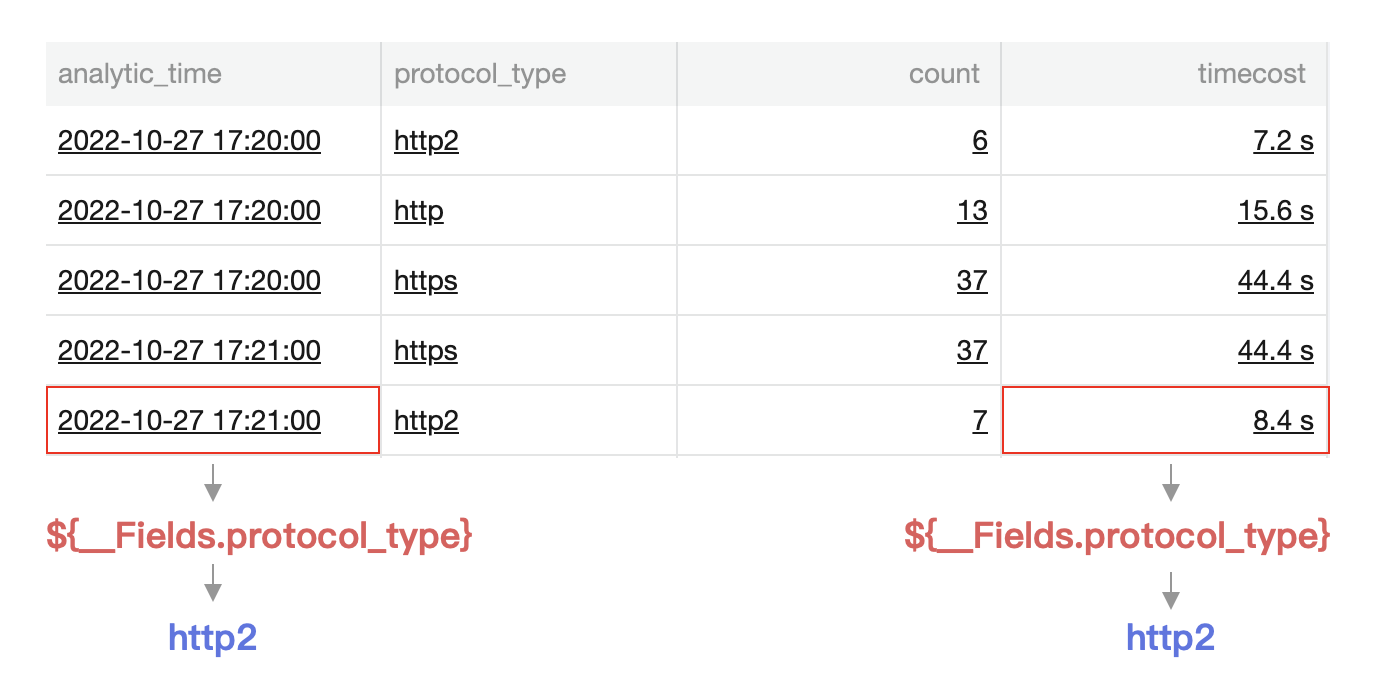1374x698 pixels.
Task: Select the count column header
Action: (944, 74)
